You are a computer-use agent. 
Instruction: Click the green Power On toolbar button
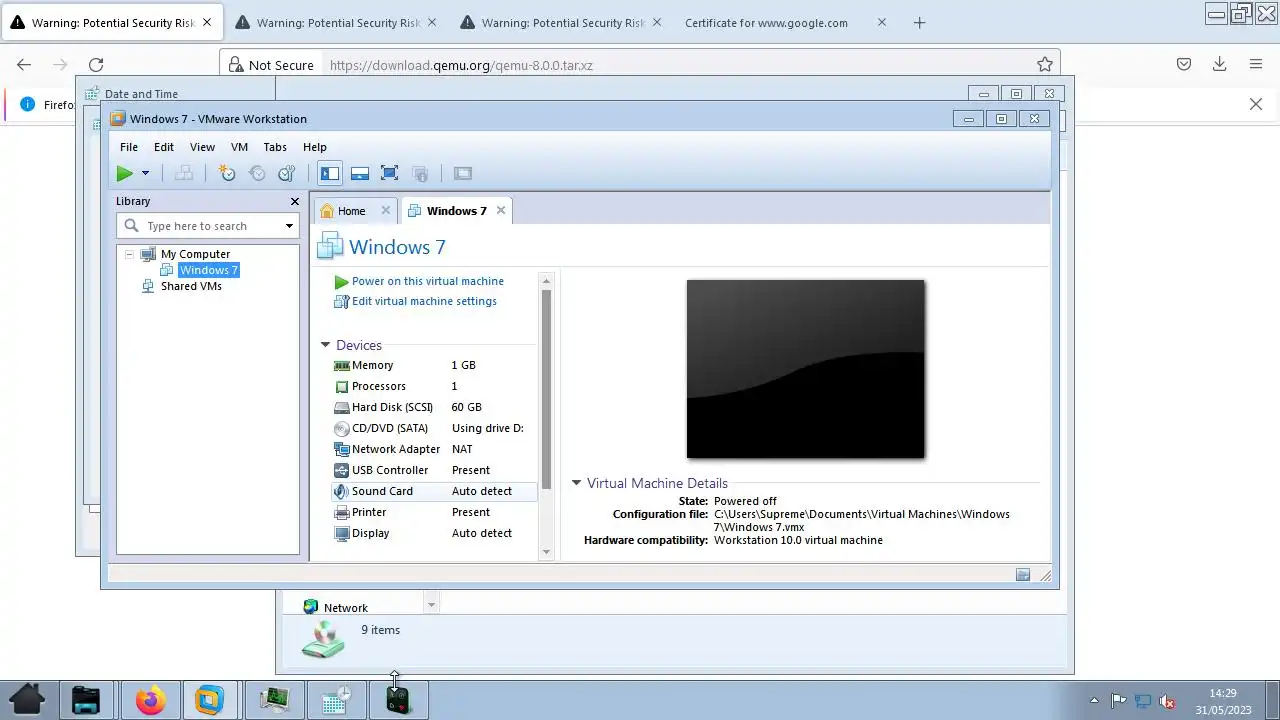click(x=124, y=173)
